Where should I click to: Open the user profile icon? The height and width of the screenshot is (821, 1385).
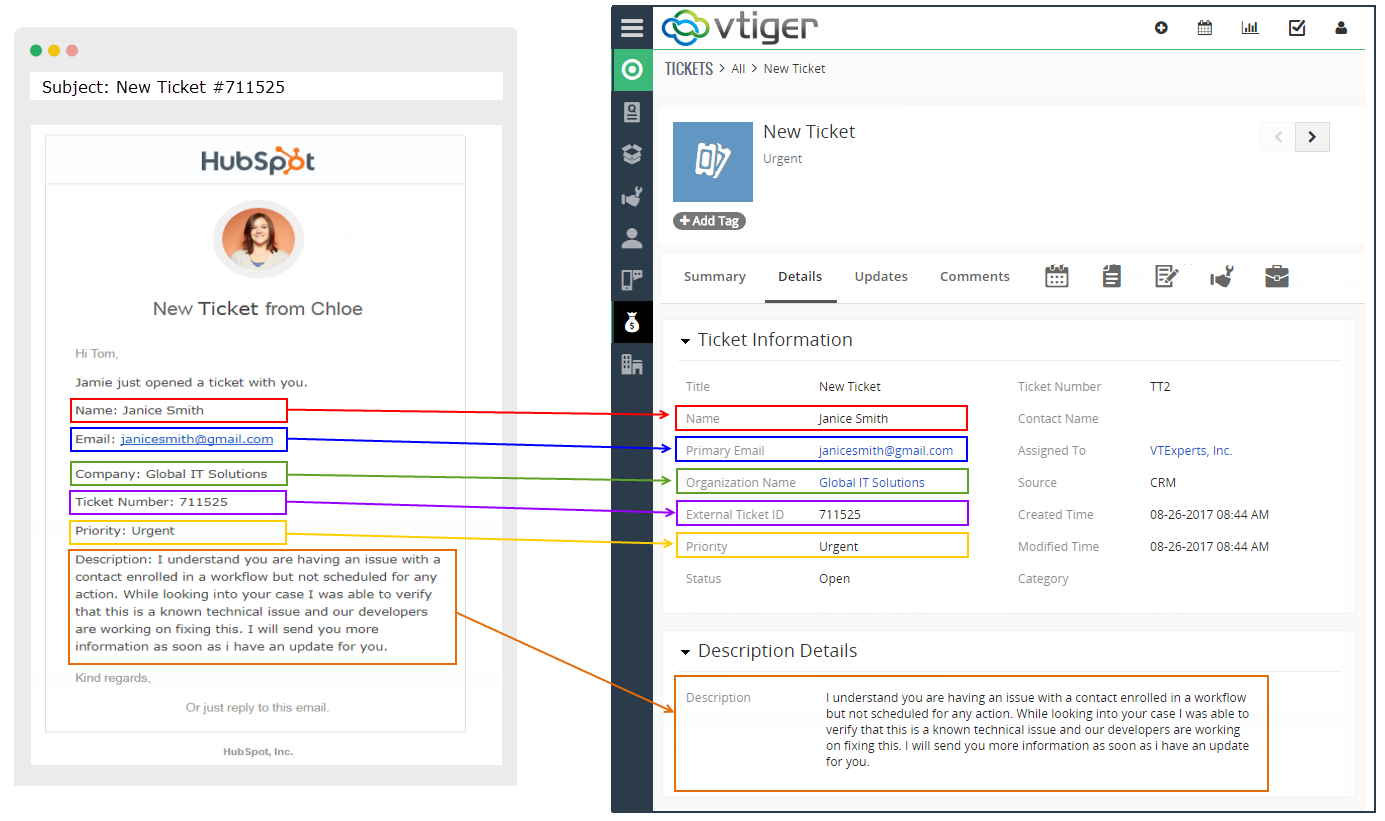click(1341, 28)
